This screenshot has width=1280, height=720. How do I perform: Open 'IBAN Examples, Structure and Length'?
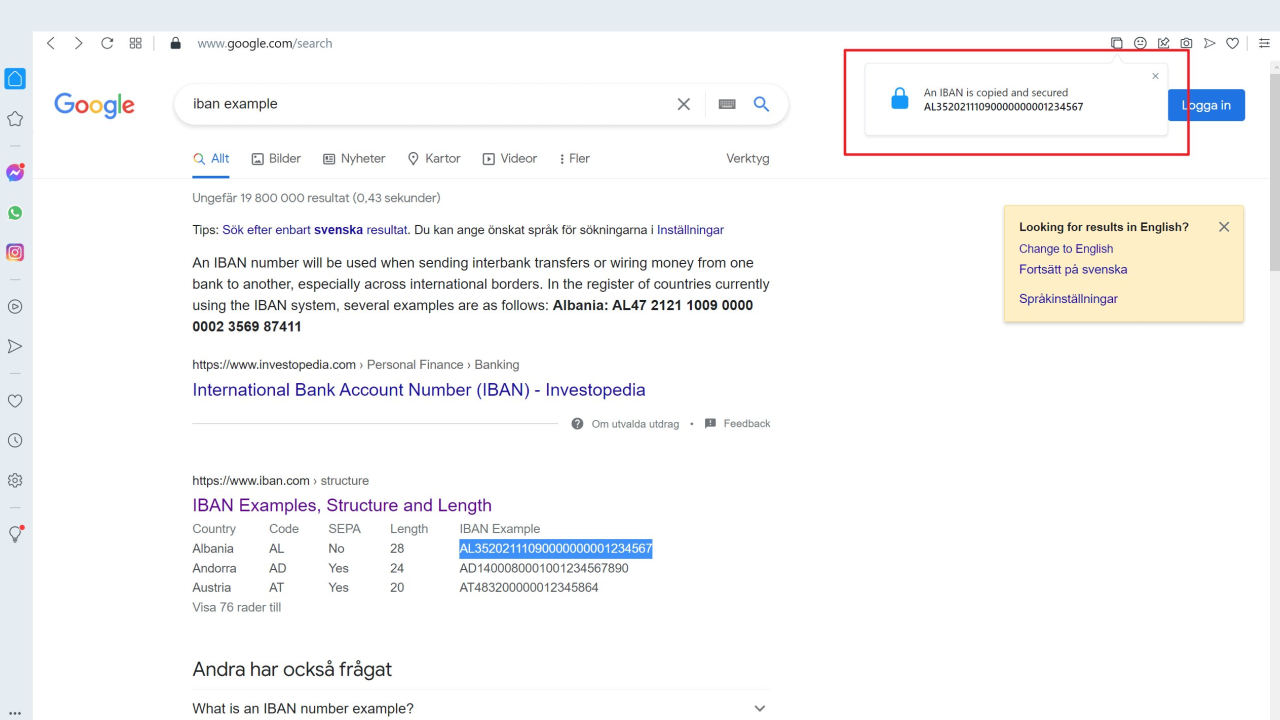[x=342, y=505]
